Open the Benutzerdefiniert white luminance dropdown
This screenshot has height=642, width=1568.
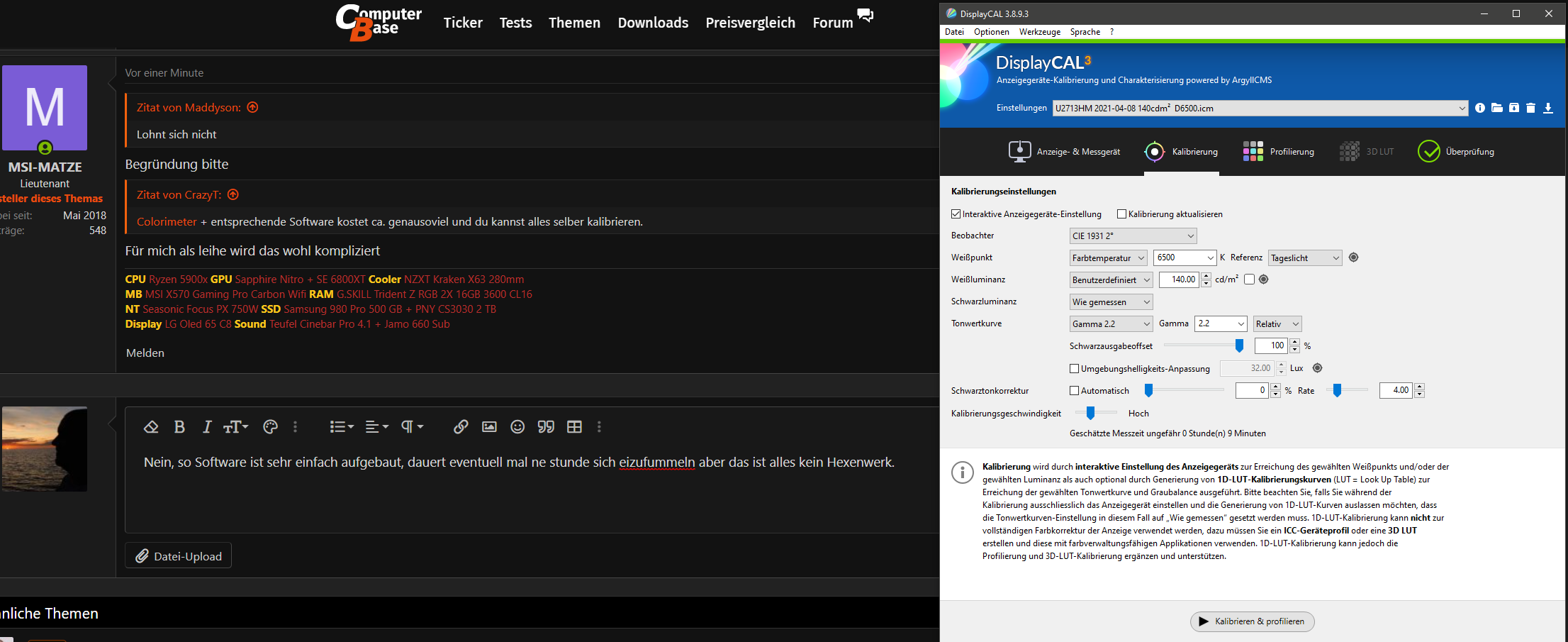pyautogui.click(x=1111, y=280)
